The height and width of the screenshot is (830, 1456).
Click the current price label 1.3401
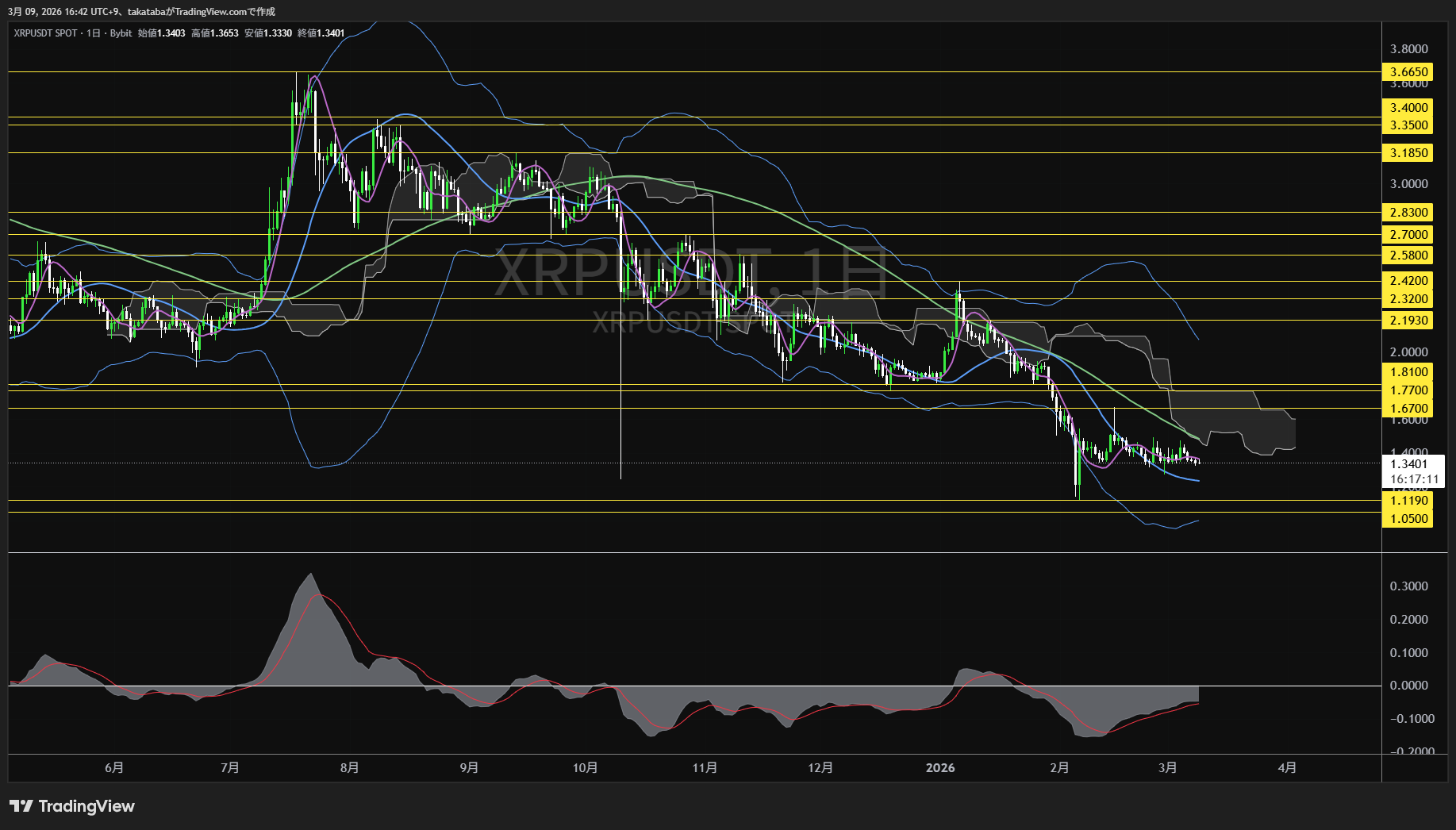coord(1408,464)
